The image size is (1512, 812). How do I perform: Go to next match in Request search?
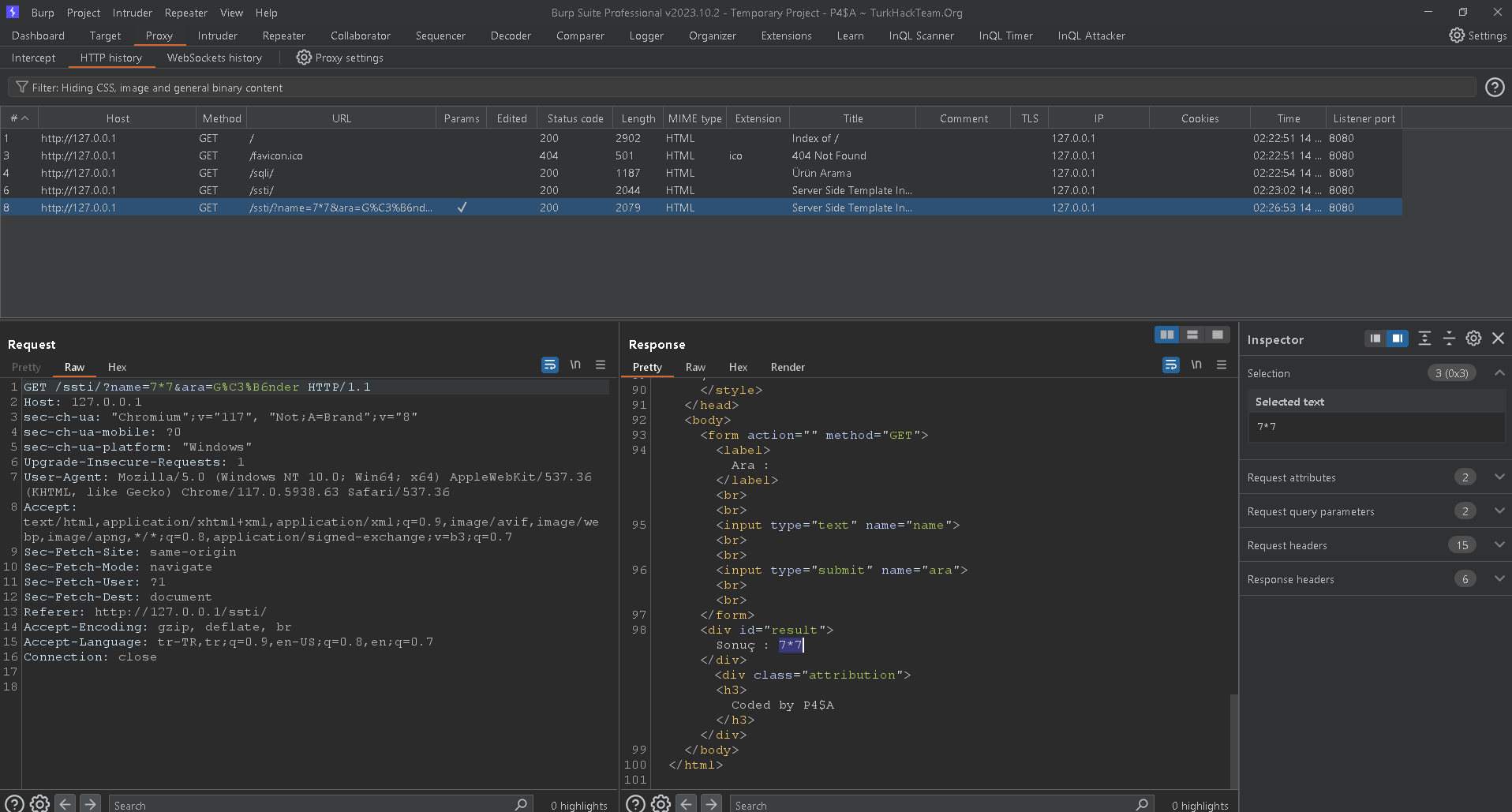point(91,803)
